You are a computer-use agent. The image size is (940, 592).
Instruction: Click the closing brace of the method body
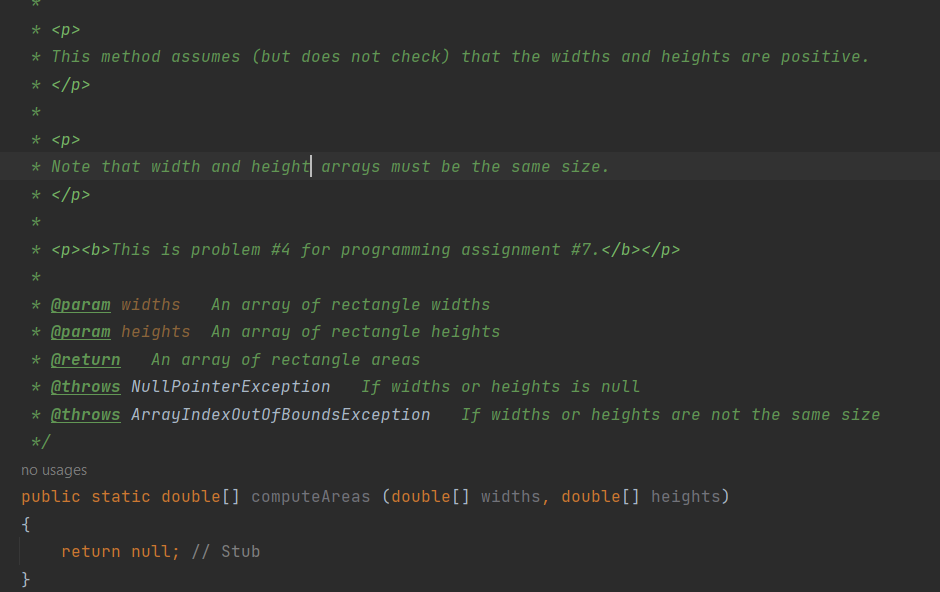(x=26, y=578)
